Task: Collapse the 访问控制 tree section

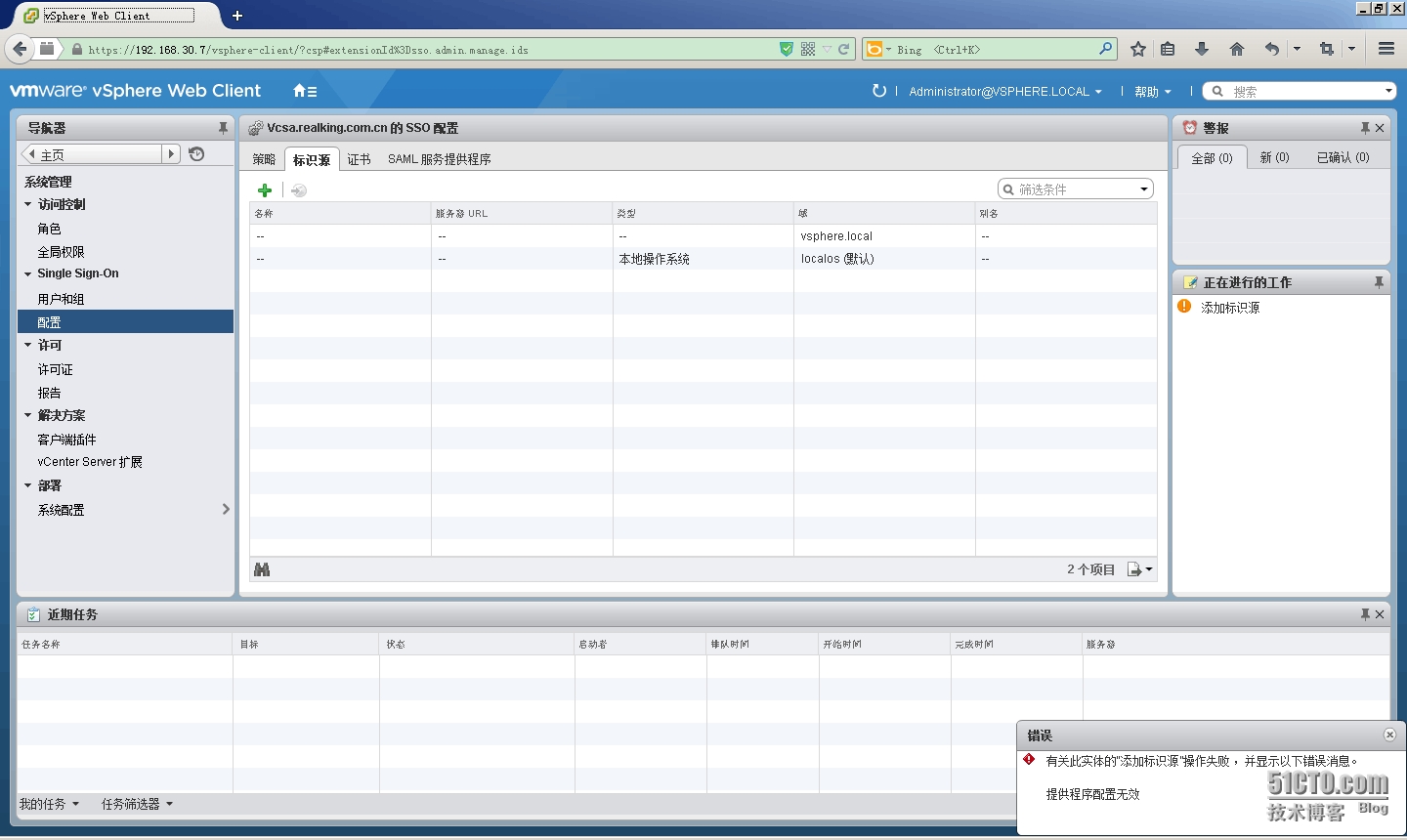Action: (x=27, y=204)
